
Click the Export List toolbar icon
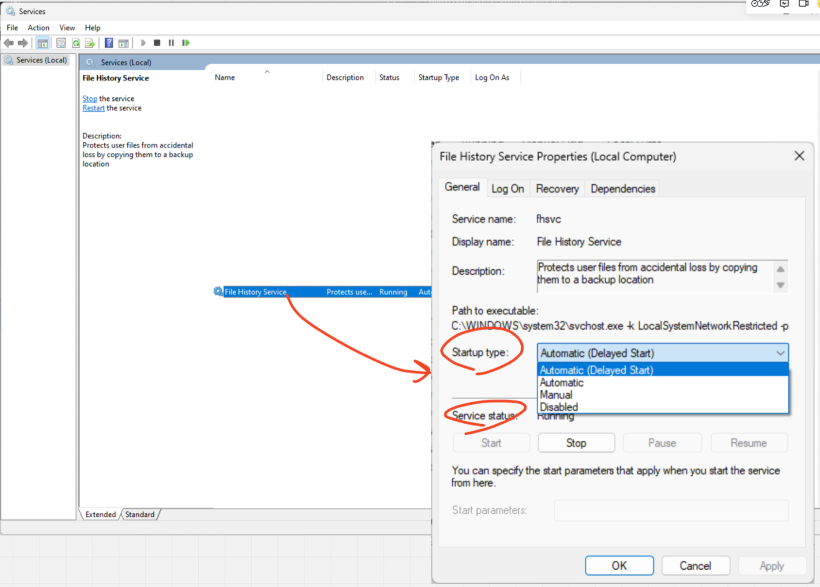click(x=89, y=43)
